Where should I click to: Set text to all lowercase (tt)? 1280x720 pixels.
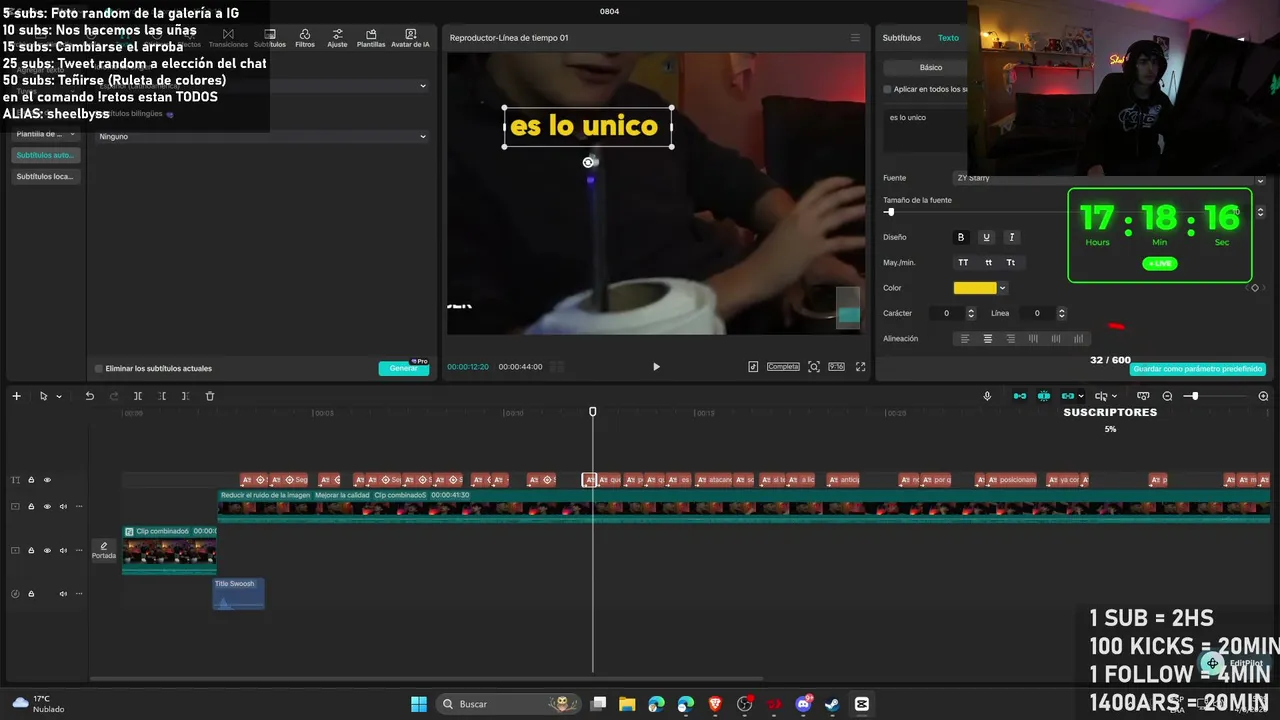coord(989,263)
